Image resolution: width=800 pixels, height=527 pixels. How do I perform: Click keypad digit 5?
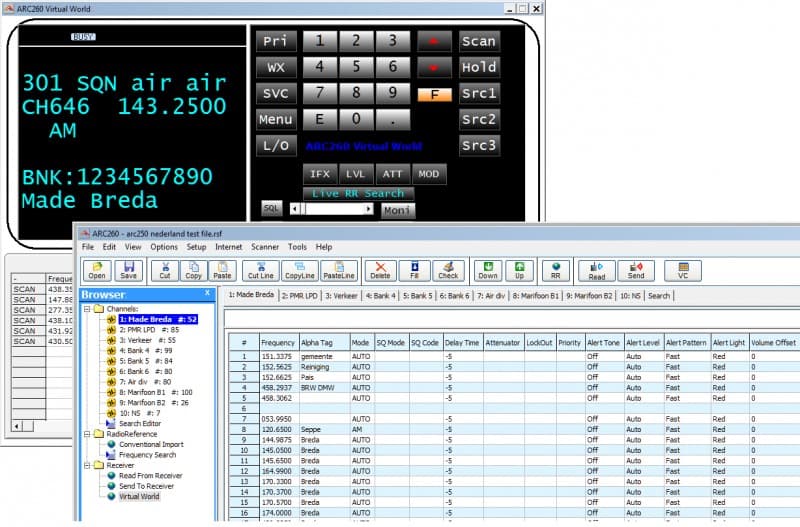(x=356, y=67)
